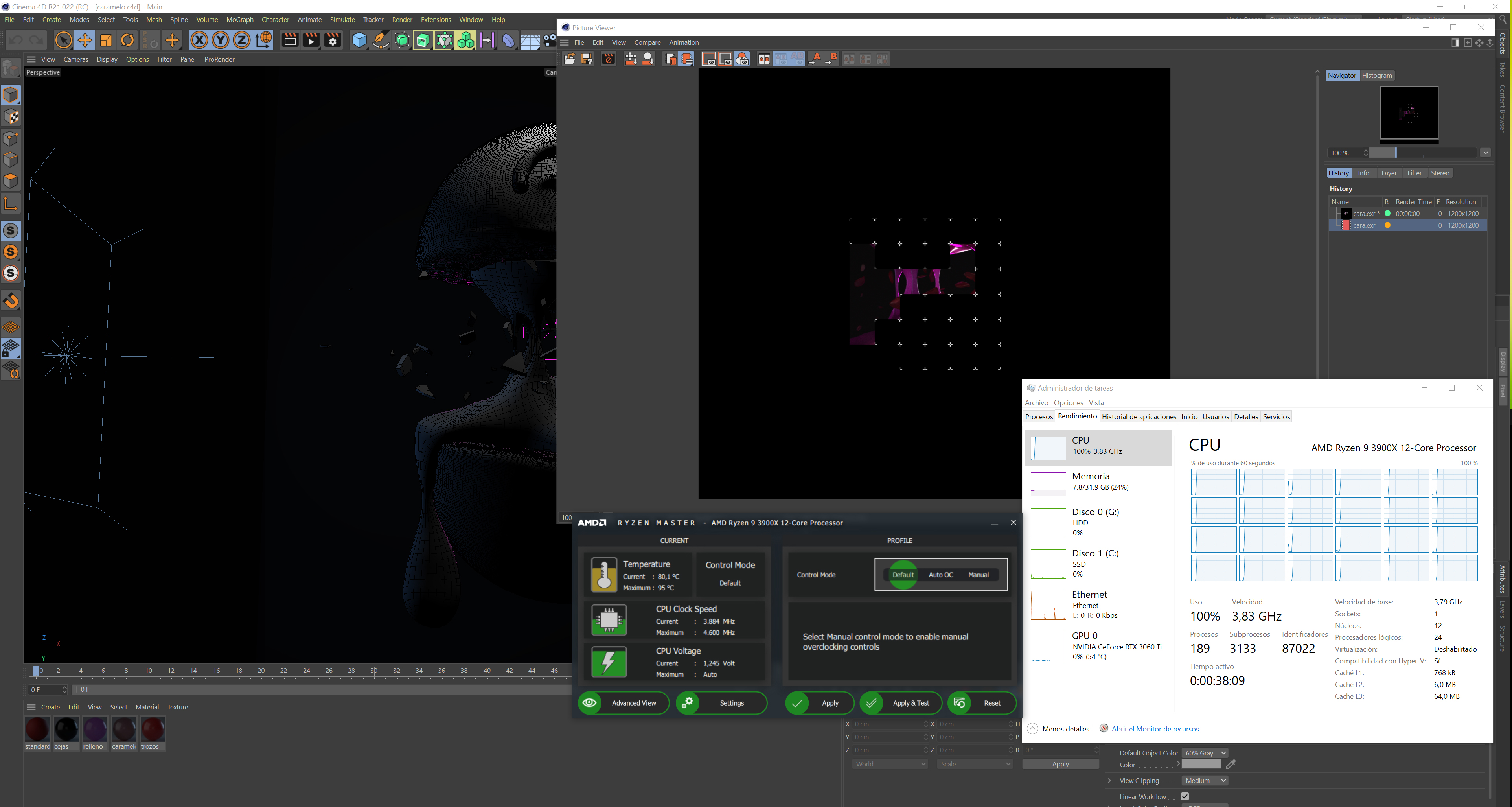This screenshot has height=807, width=1512.
Task: Open the View Clipping Medium dropdown
Action: [1205, 781]
